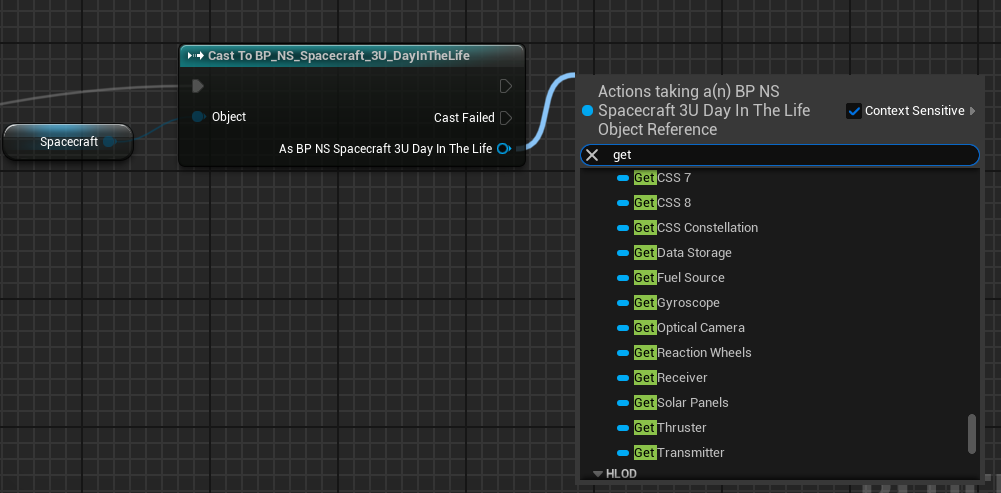Screen dimensions: 1001x493
Task: Clear the search text with X icon
Action: pos(592,155)
